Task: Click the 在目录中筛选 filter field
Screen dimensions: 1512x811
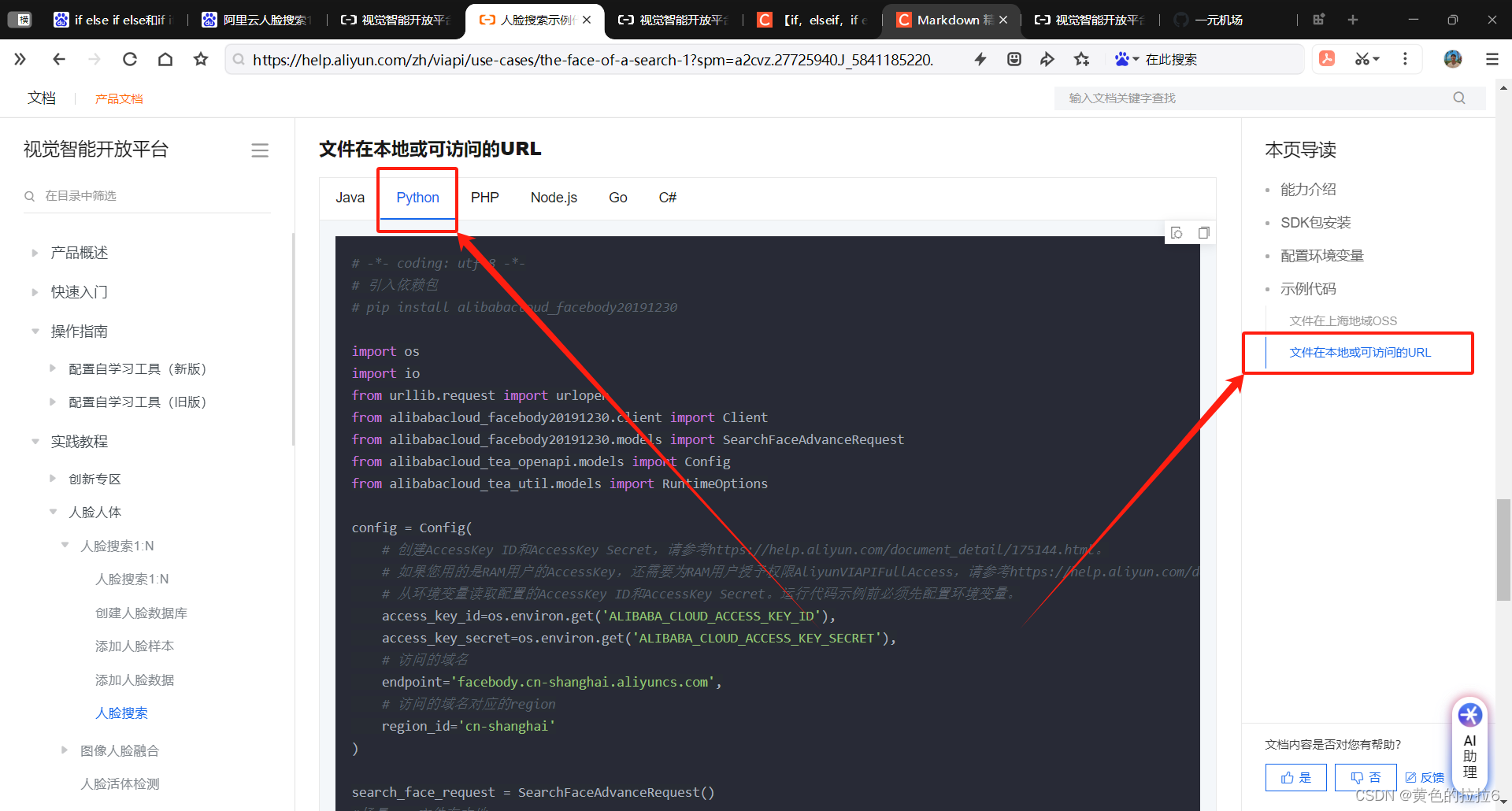Action: click(147, 195)
